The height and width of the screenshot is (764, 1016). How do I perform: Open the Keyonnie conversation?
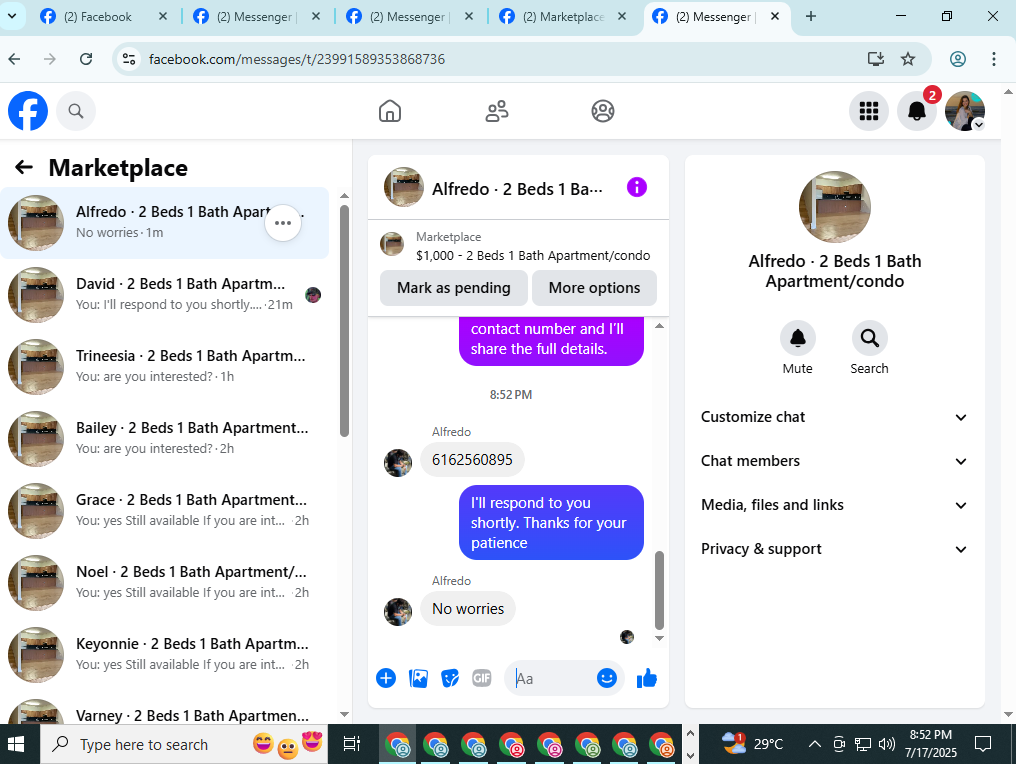165,654
